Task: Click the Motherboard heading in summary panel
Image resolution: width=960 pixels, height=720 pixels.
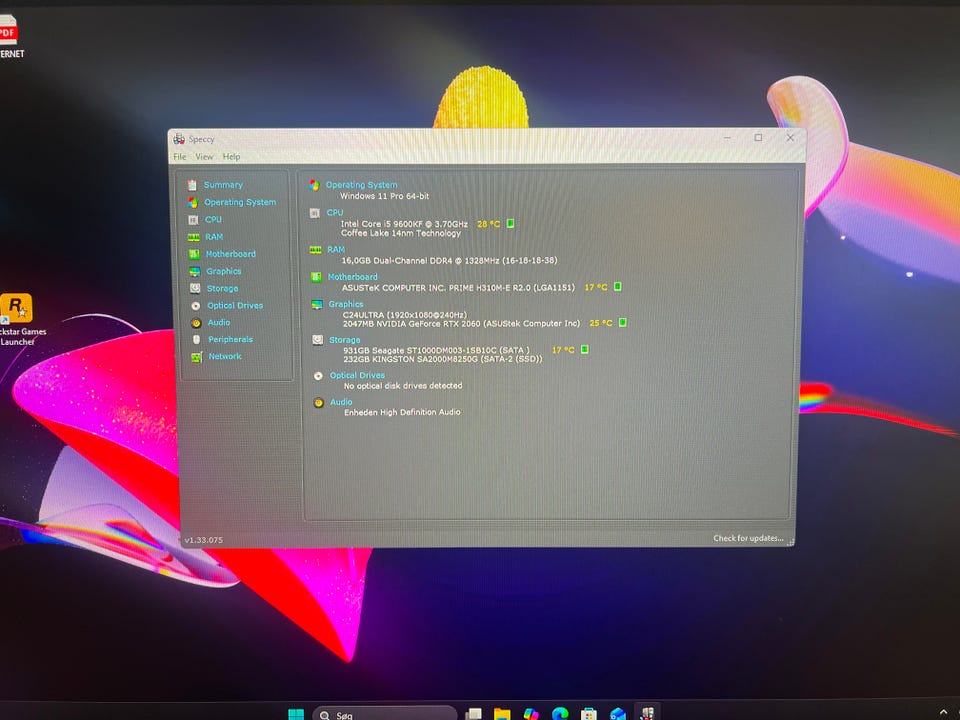Action: pyautogui.click(x=353, y=277)
